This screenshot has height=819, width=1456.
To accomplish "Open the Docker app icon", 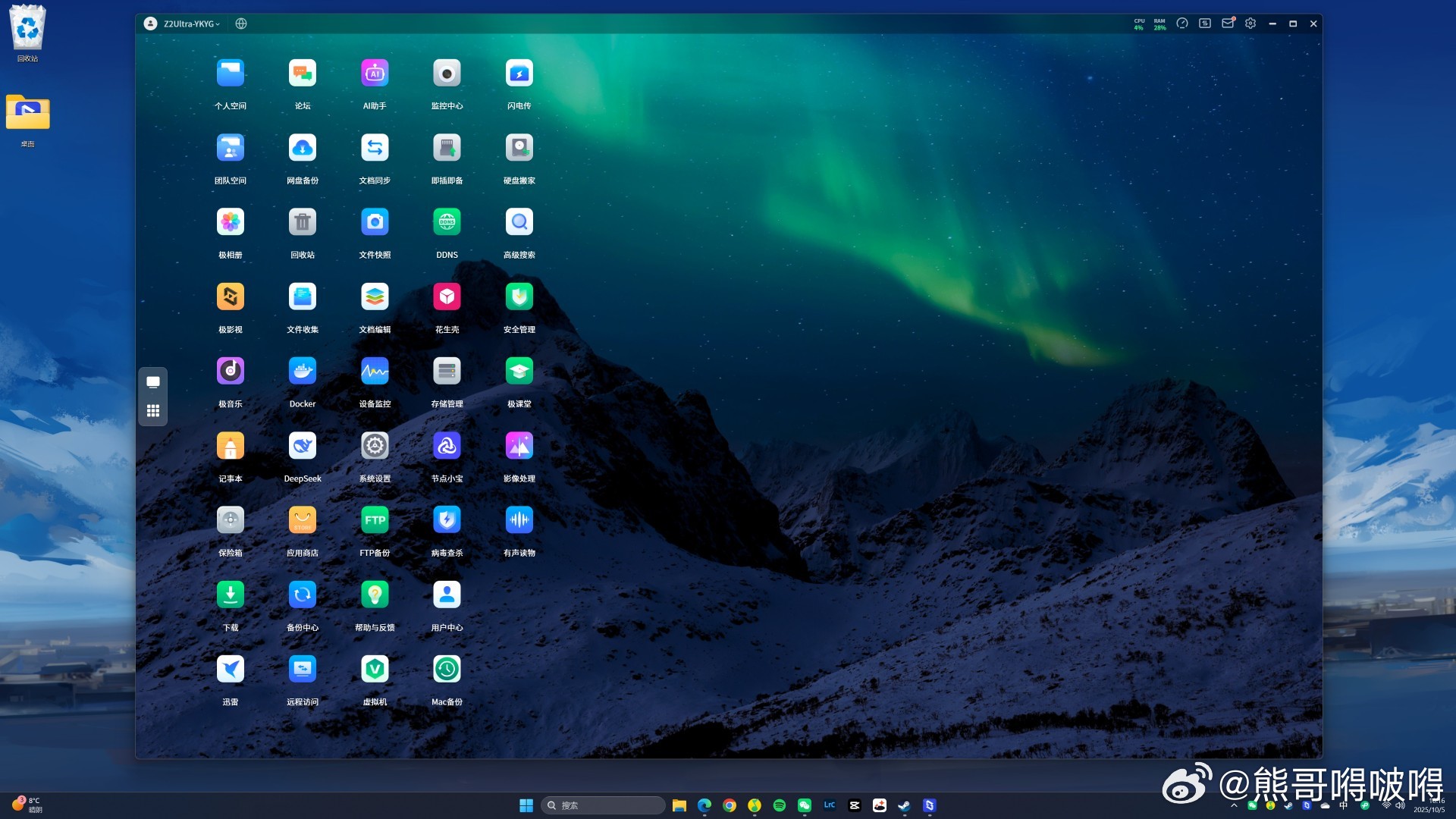I will [302, 372].
